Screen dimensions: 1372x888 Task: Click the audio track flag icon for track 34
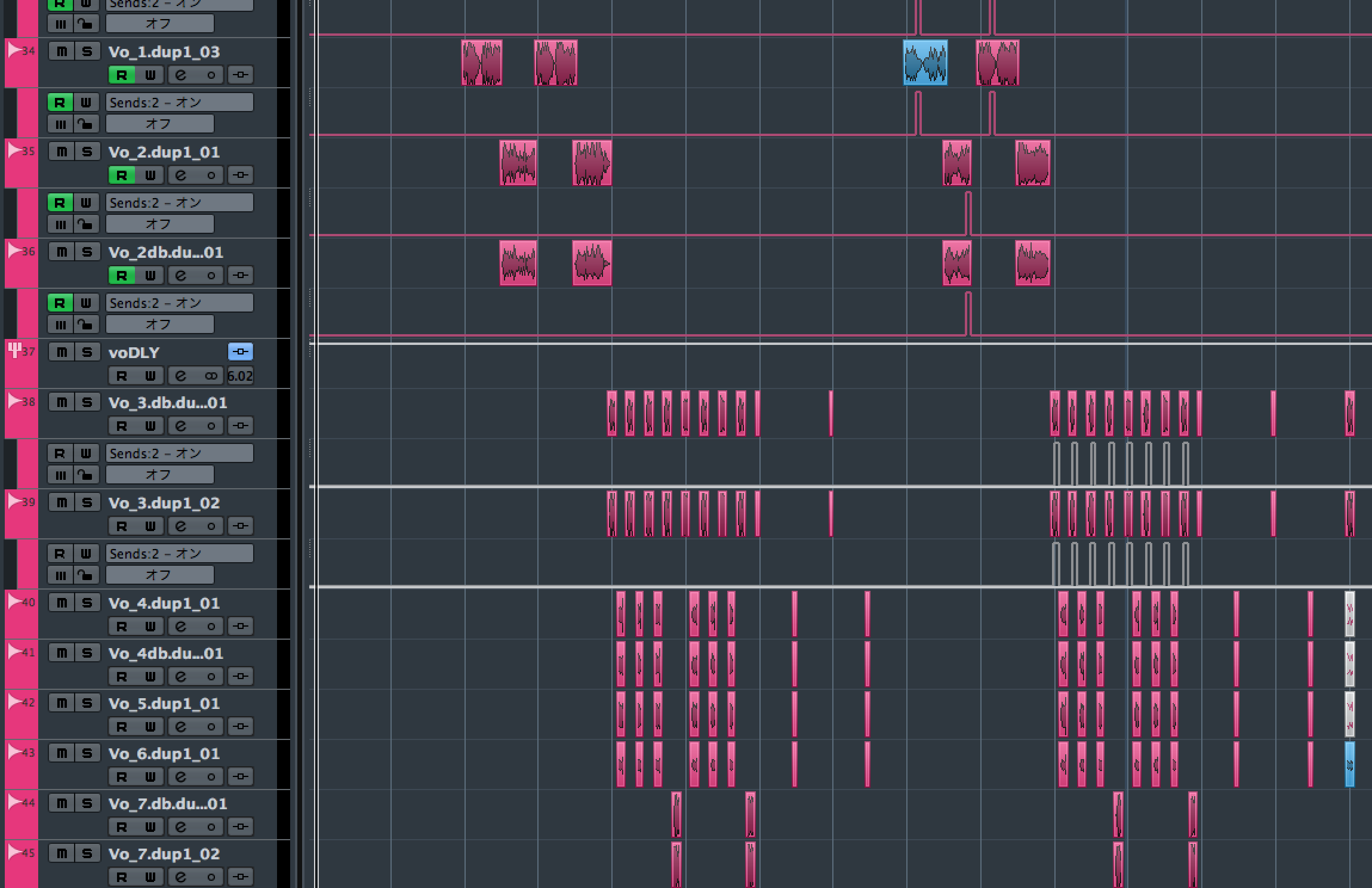[x=14, y=51]
